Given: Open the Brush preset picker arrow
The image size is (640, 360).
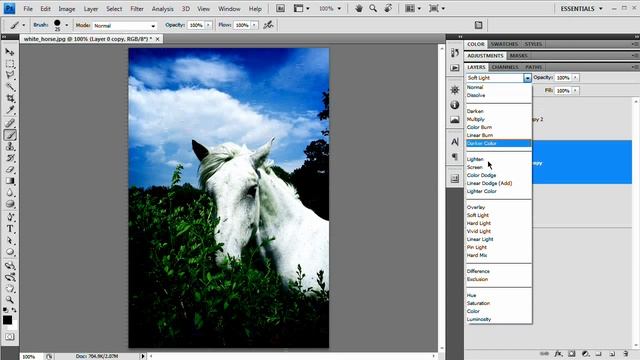Looking at the screenshot, I should click(x=67, y=25).
